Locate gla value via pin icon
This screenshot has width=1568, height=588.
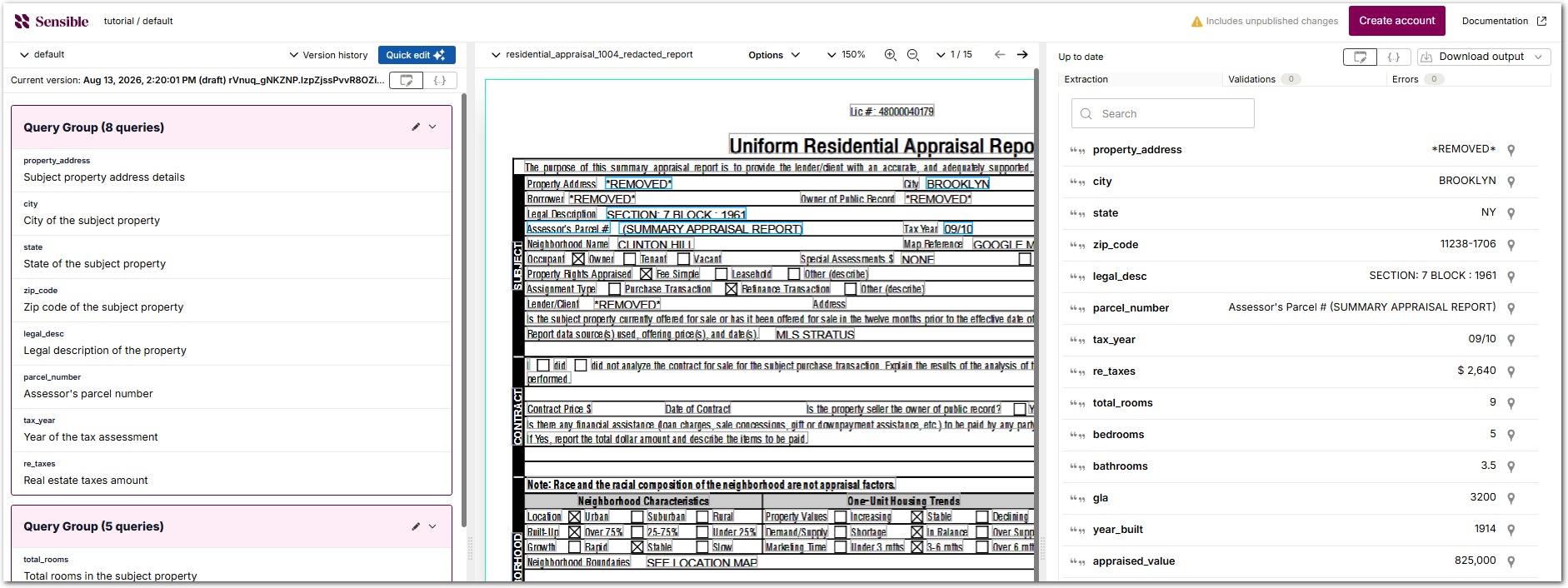[1511, 498]
